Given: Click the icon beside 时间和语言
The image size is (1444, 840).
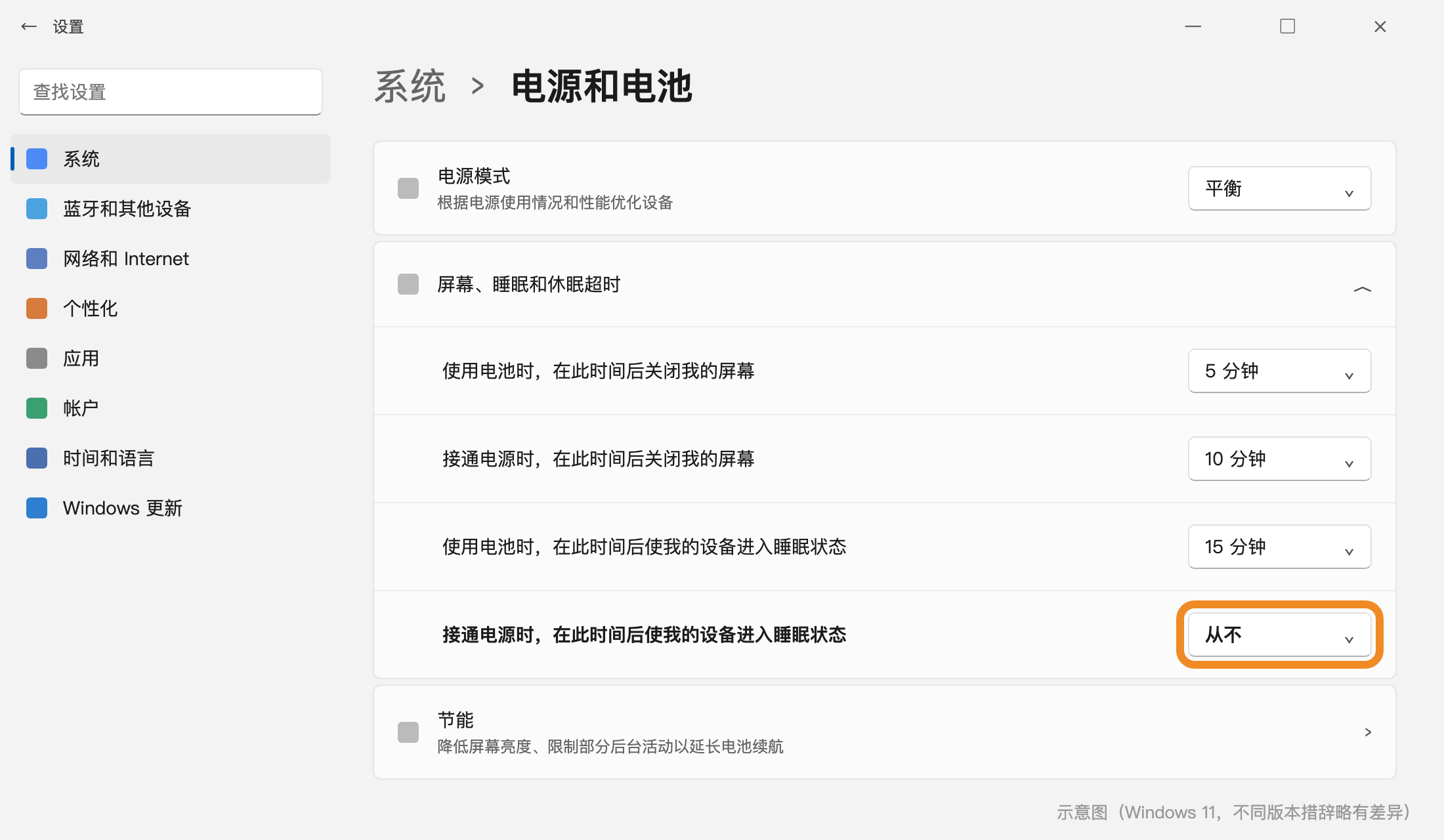Looking at the screenshot, I should point(37,458).
